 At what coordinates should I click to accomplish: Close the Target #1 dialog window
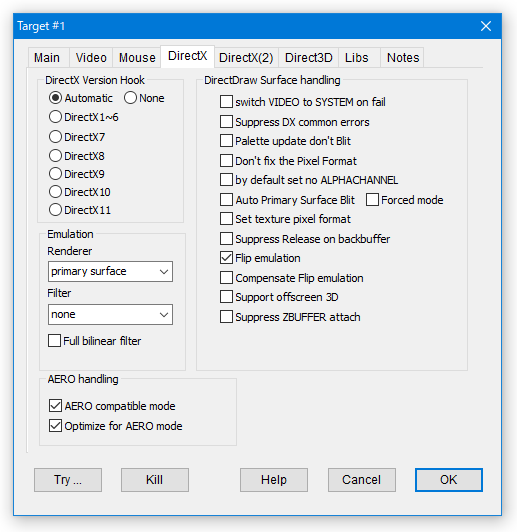pyautogui.click(x=486, y=26)
